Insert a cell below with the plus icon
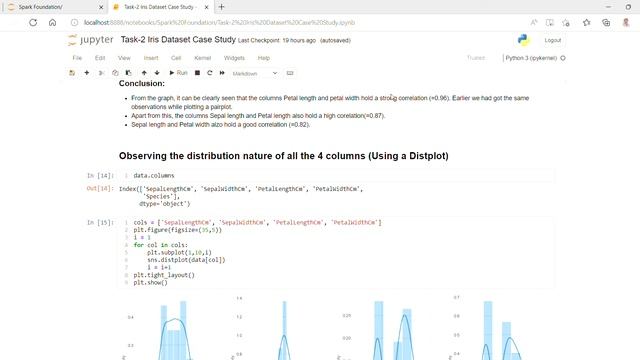The width and height of the screenshot is (640, 360). (87, 73)
